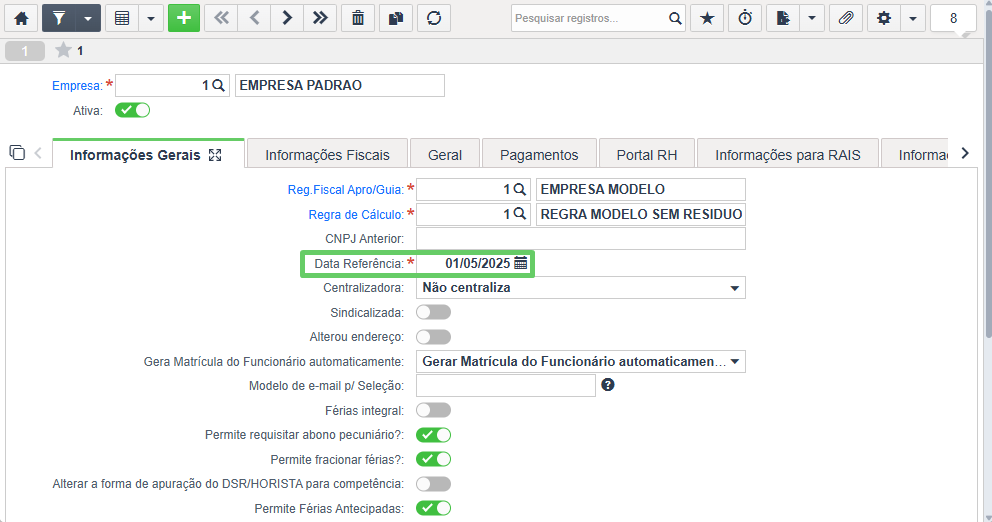Viewport: 992px width, 522px height.
Task: Toggle the Sindicalizada switch
Action: pos(433,312)
